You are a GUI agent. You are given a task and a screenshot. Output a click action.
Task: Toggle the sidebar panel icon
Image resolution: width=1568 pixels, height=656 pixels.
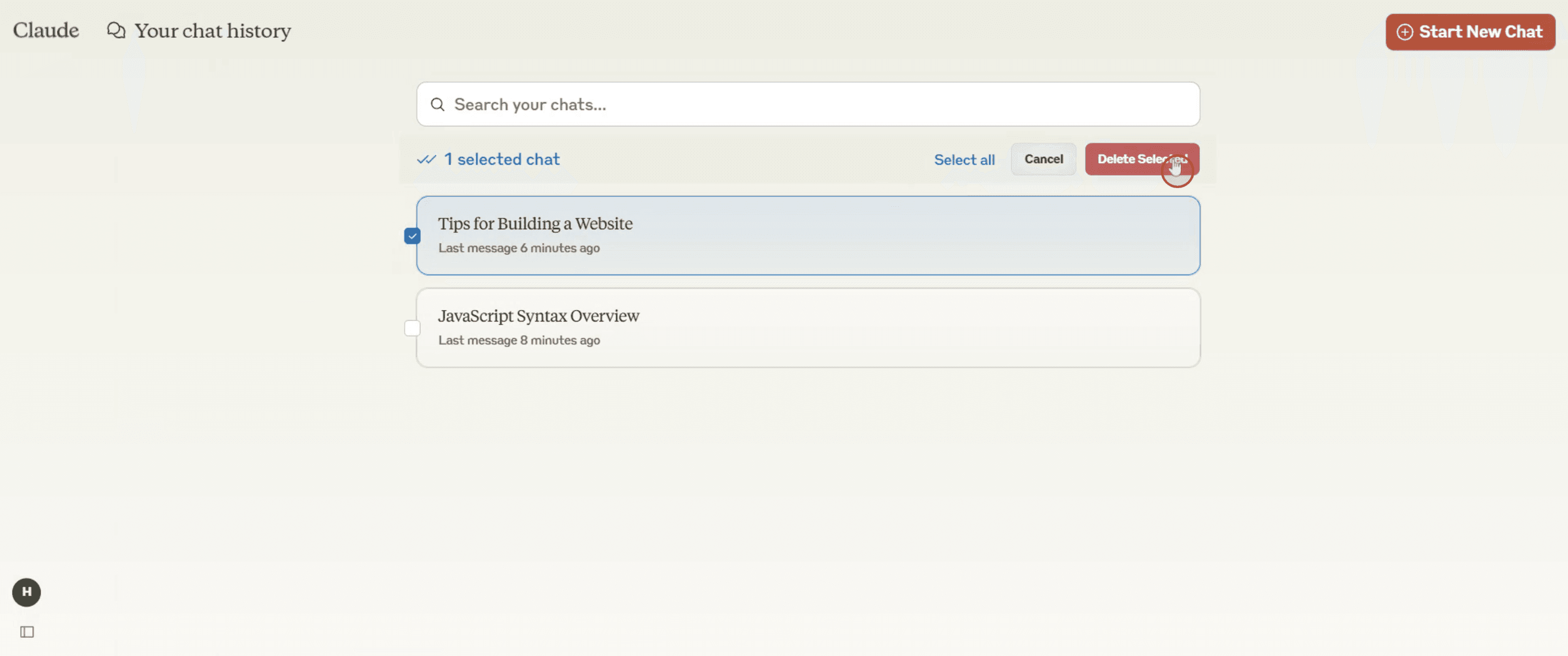27,632
